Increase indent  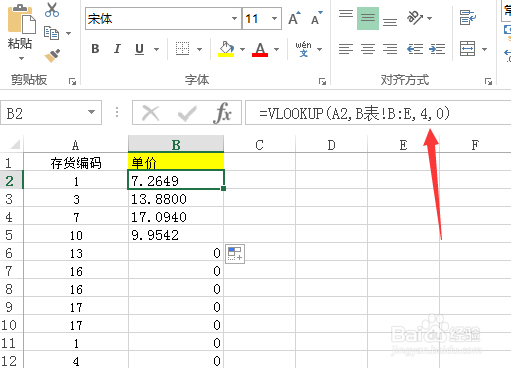coord(437,49)
